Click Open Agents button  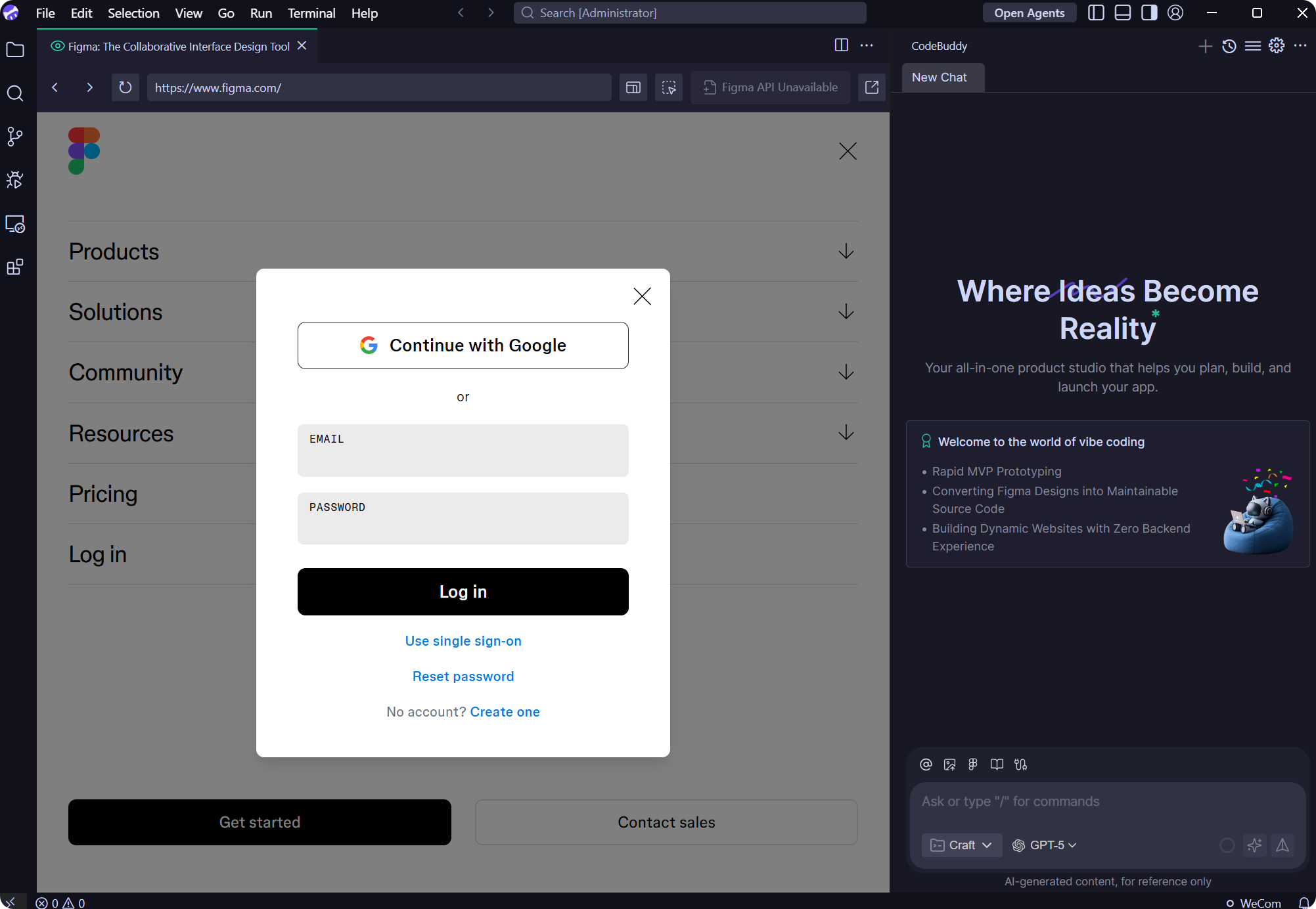(x=1029, y=12)
